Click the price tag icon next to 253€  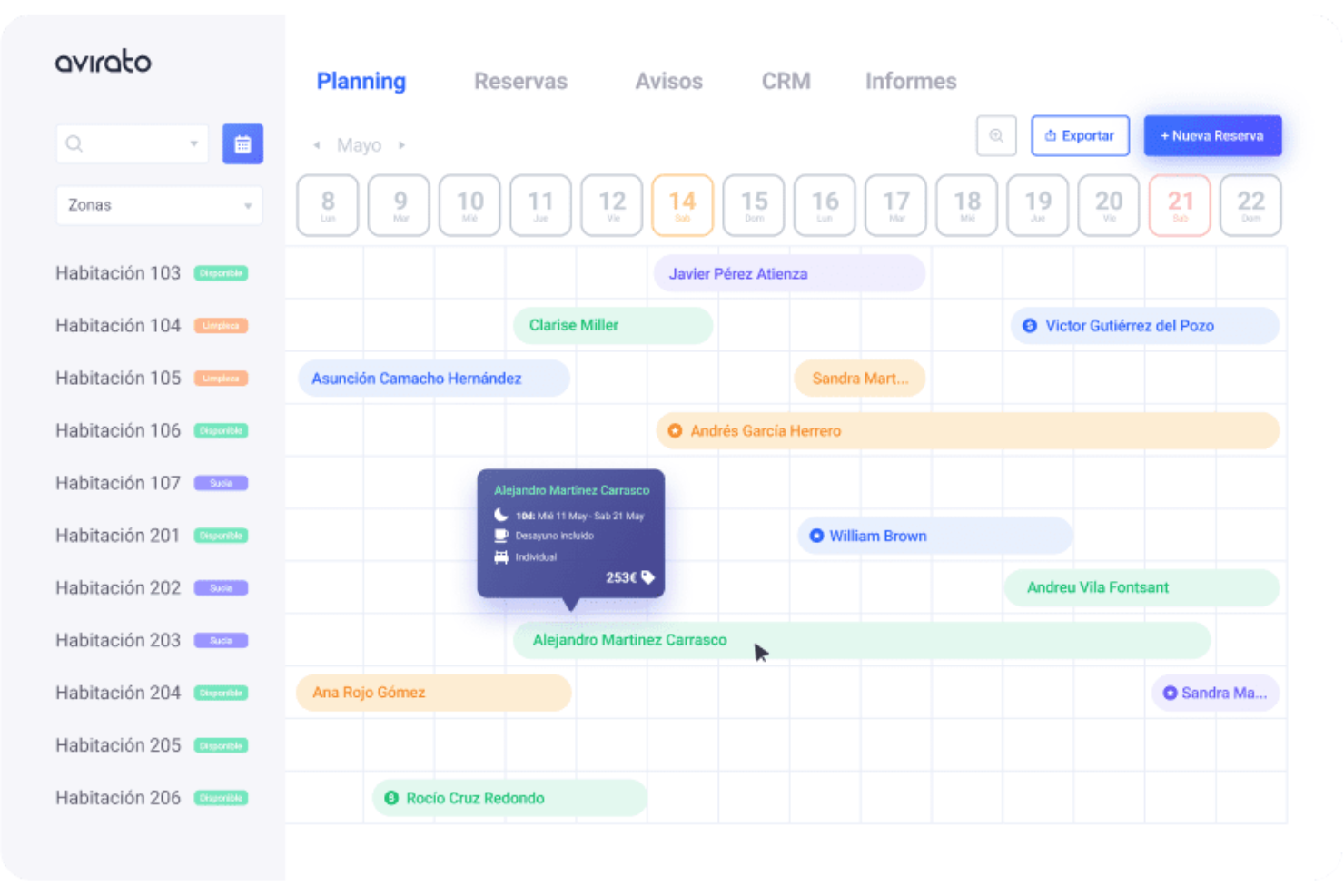point(647,577)
